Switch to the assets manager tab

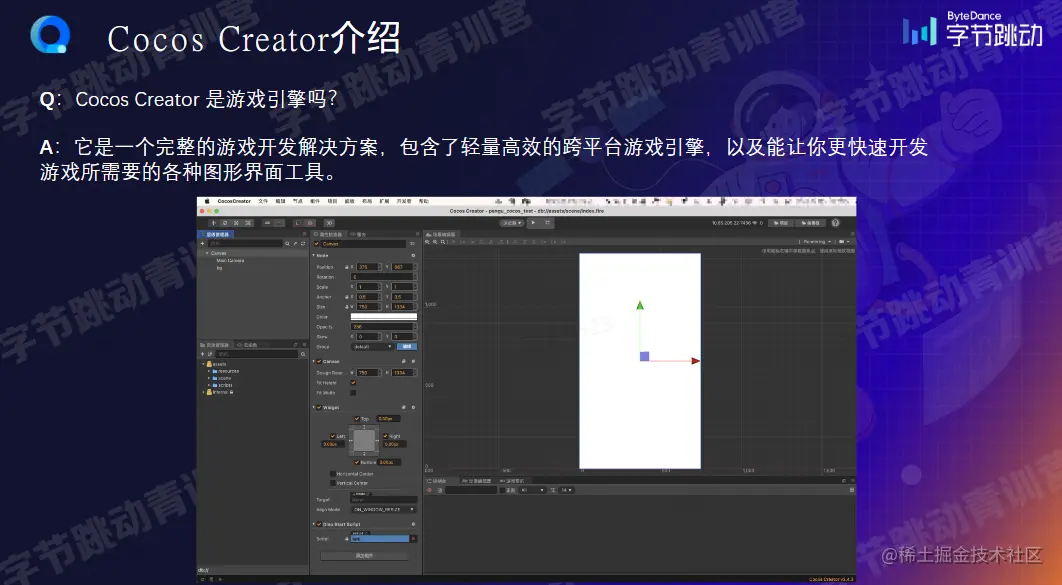(215, 345)
